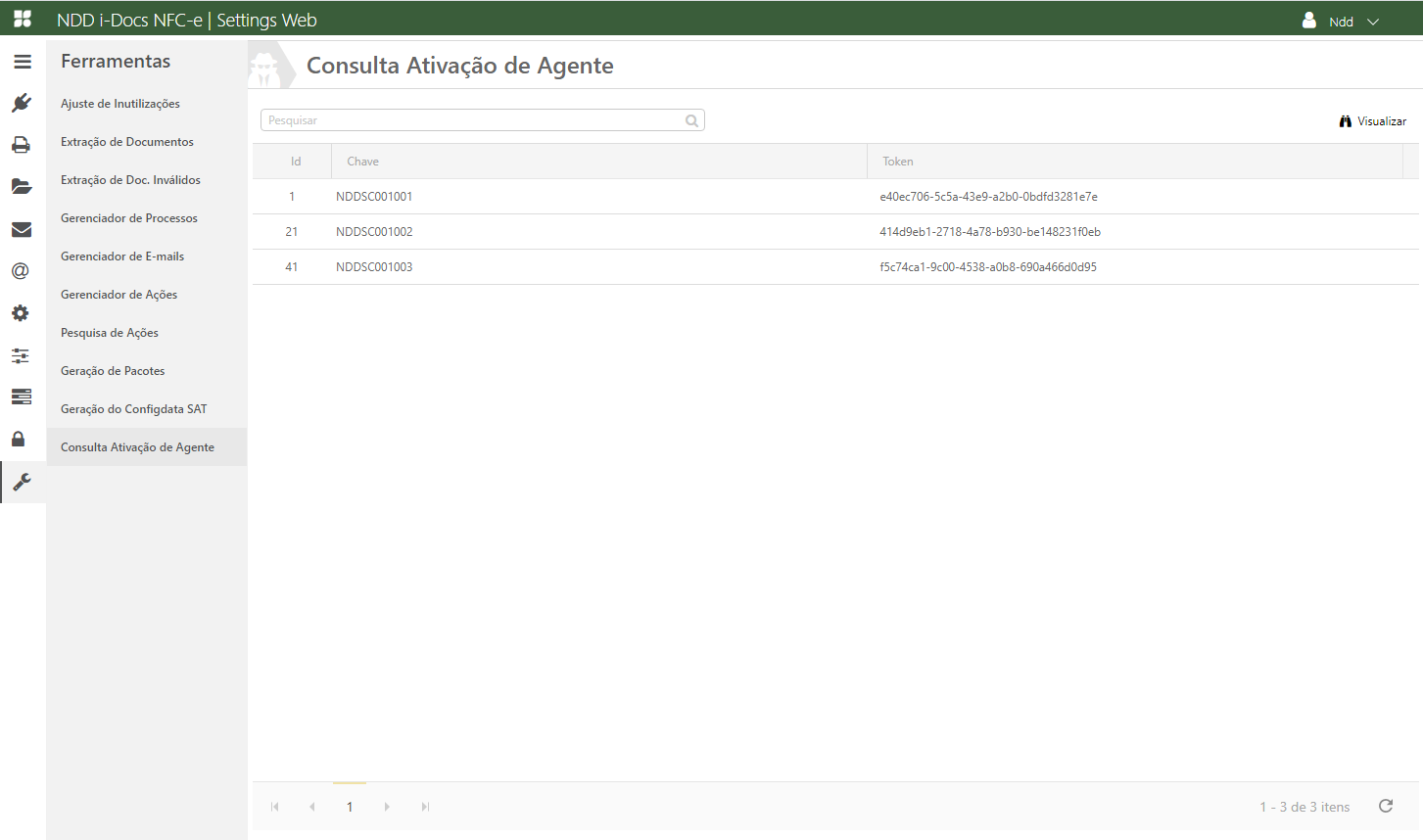Select Geração do Configdata SAT
This screenshot has height=840, width=1423.
(134, 409)
